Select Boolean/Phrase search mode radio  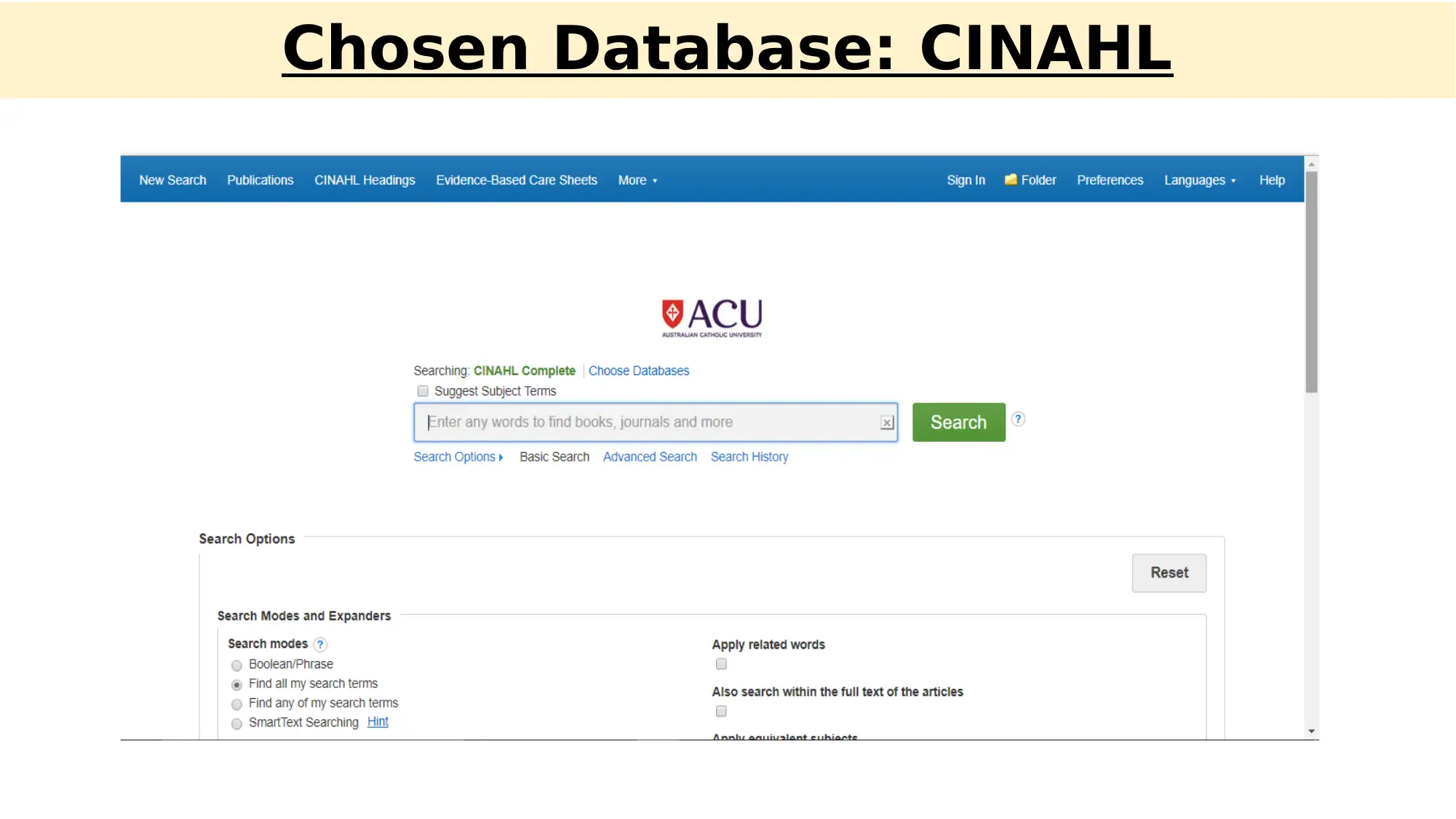coord(236,665)
